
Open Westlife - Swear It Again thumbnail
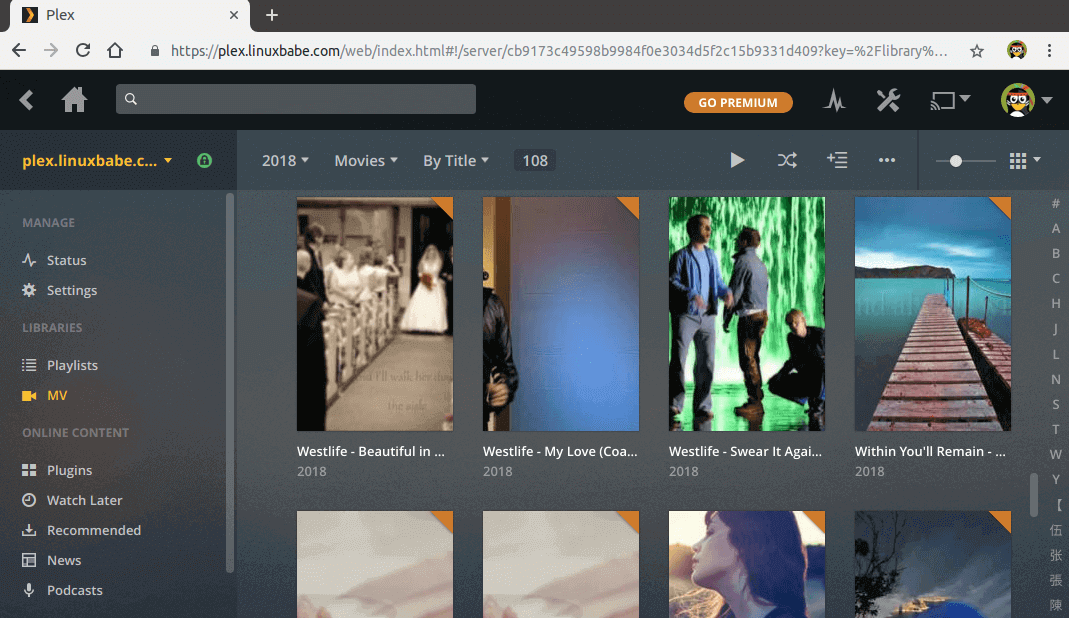(x=746, y=314)
